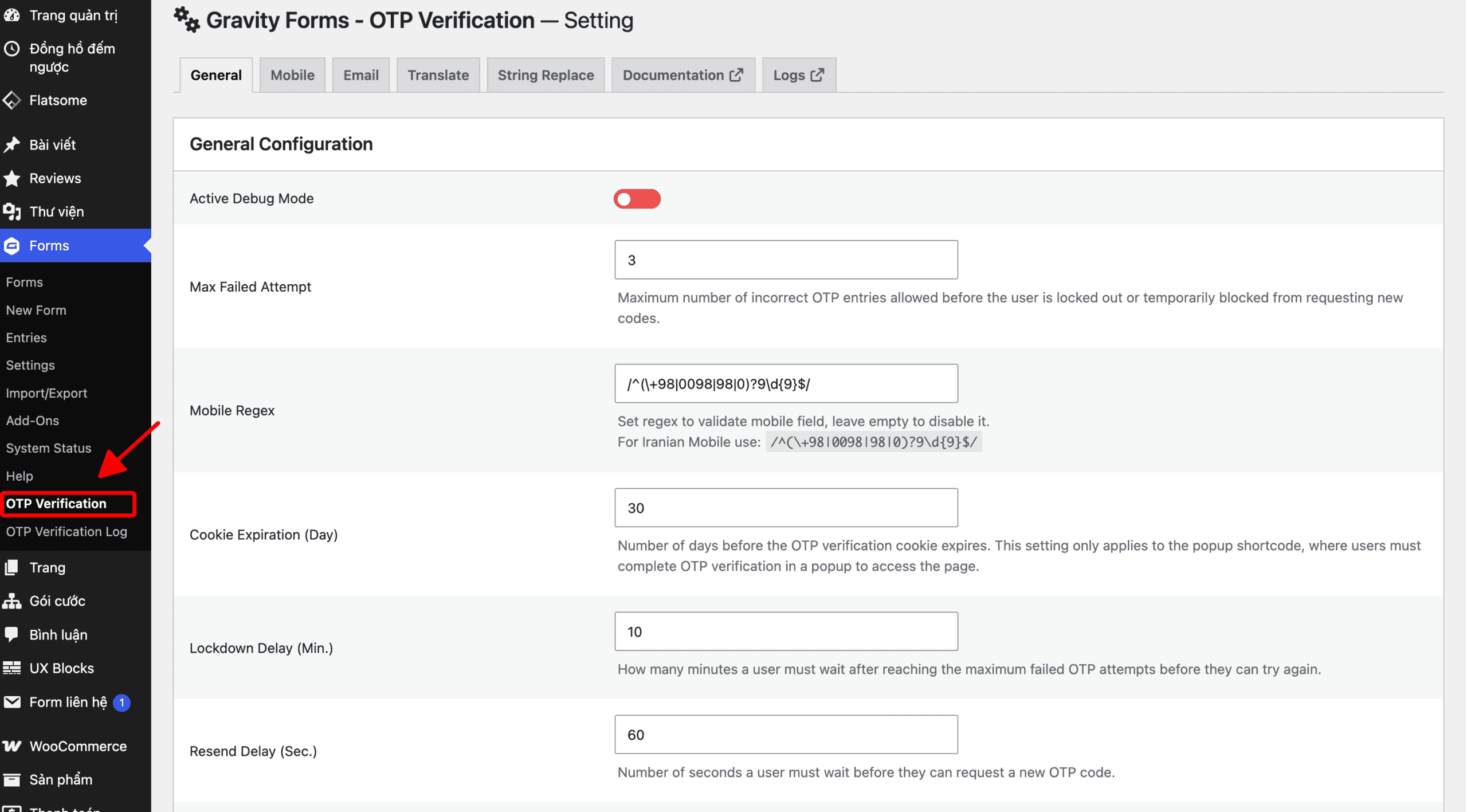The height and width of the screenshot is (812, 1467).
Task: Click the external link icon on Documentation tab
Action: 736,74
